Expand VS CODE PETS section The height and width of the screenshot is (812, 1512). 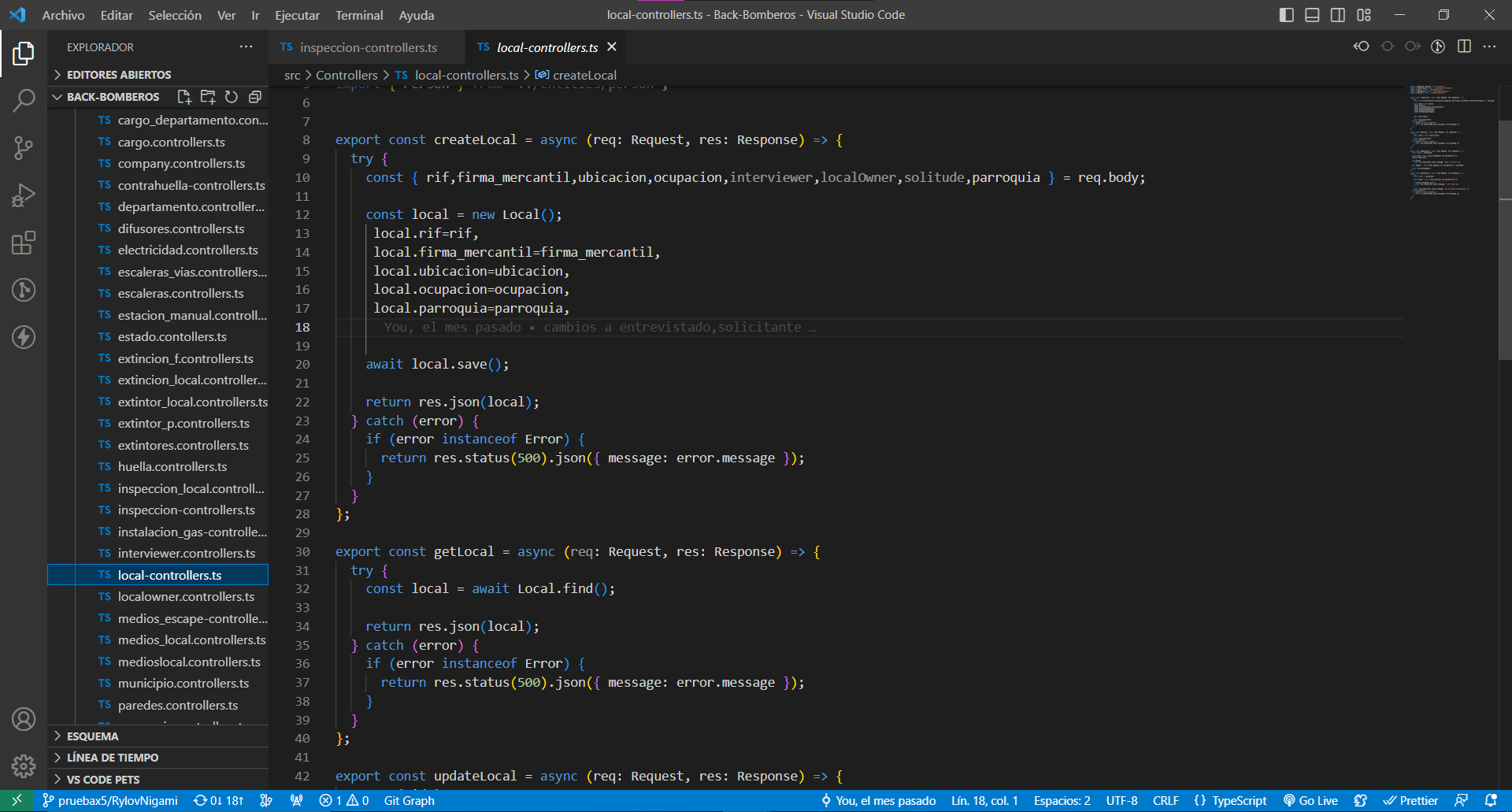click(157, 780)
